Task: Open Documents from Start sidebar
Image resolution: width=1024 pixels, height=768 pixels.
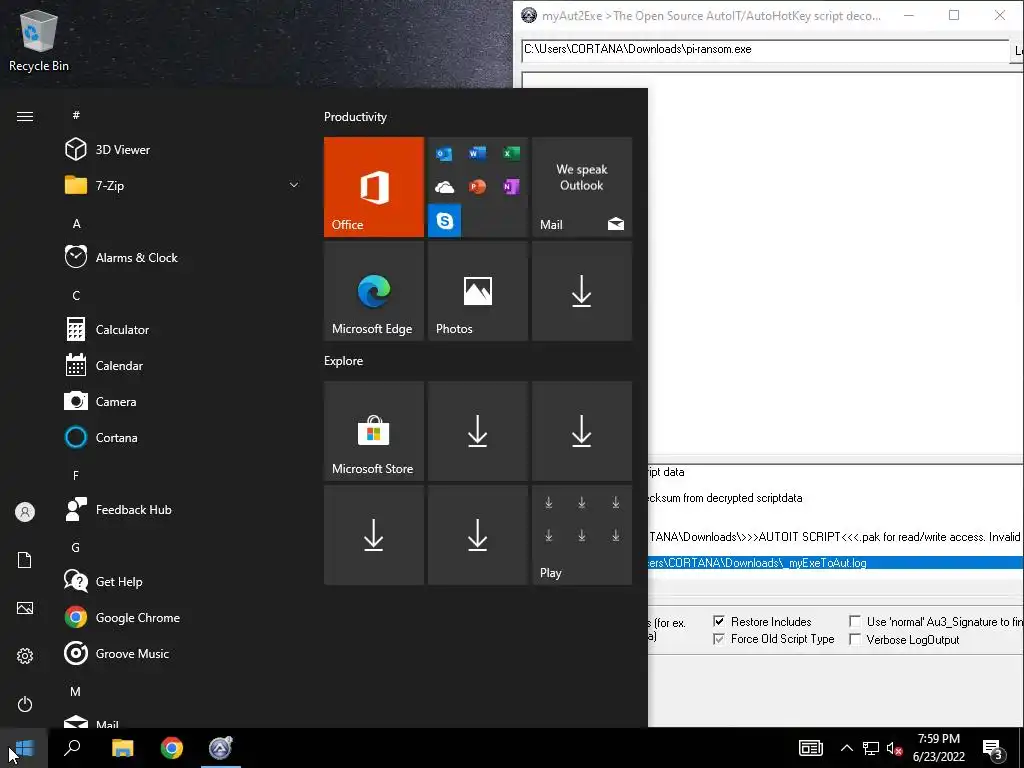Action: (x=25, y=560)
